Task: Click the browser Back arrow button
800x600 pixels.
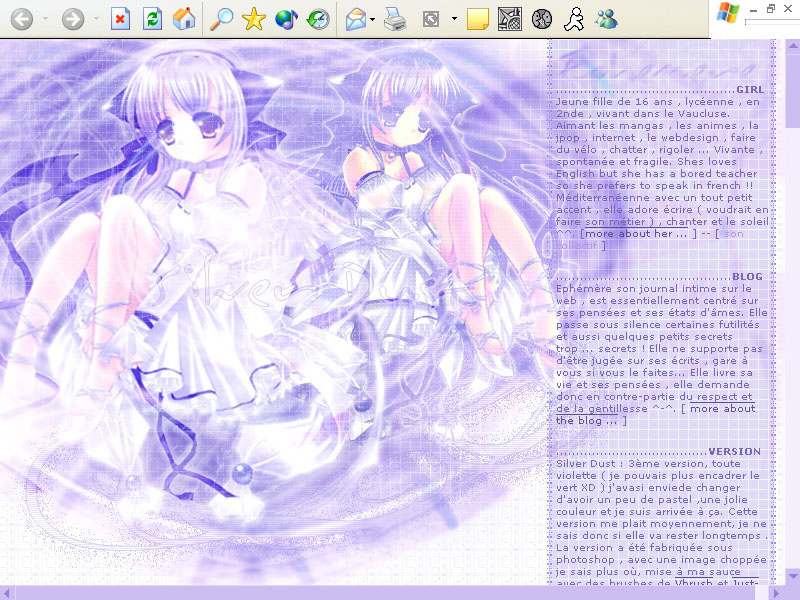Action: click(x=22, y=19)
